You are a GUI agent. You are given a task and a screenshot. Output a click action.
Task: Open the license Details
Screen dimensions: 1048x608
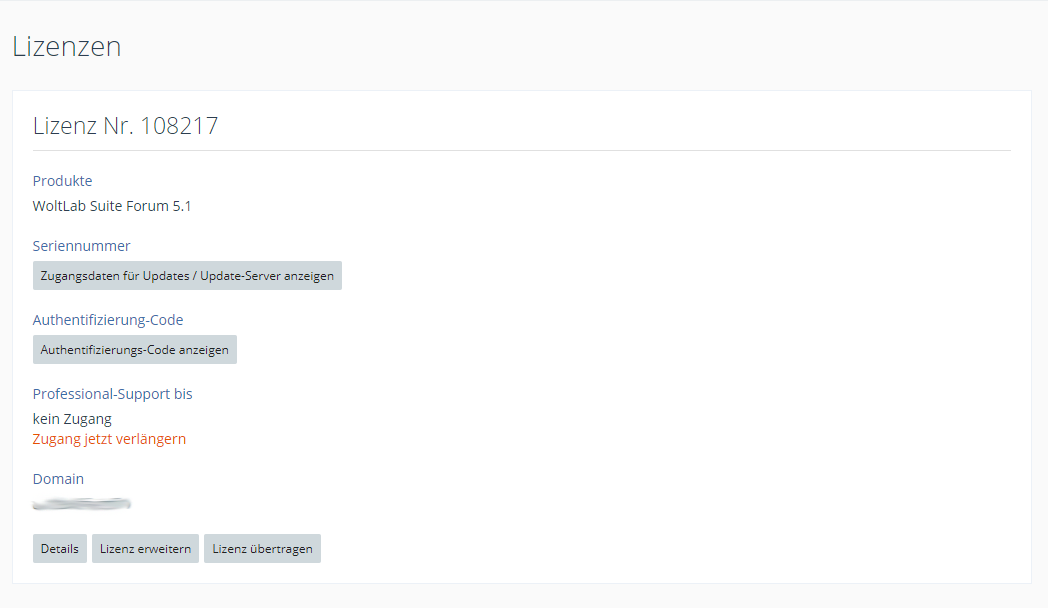60,549
